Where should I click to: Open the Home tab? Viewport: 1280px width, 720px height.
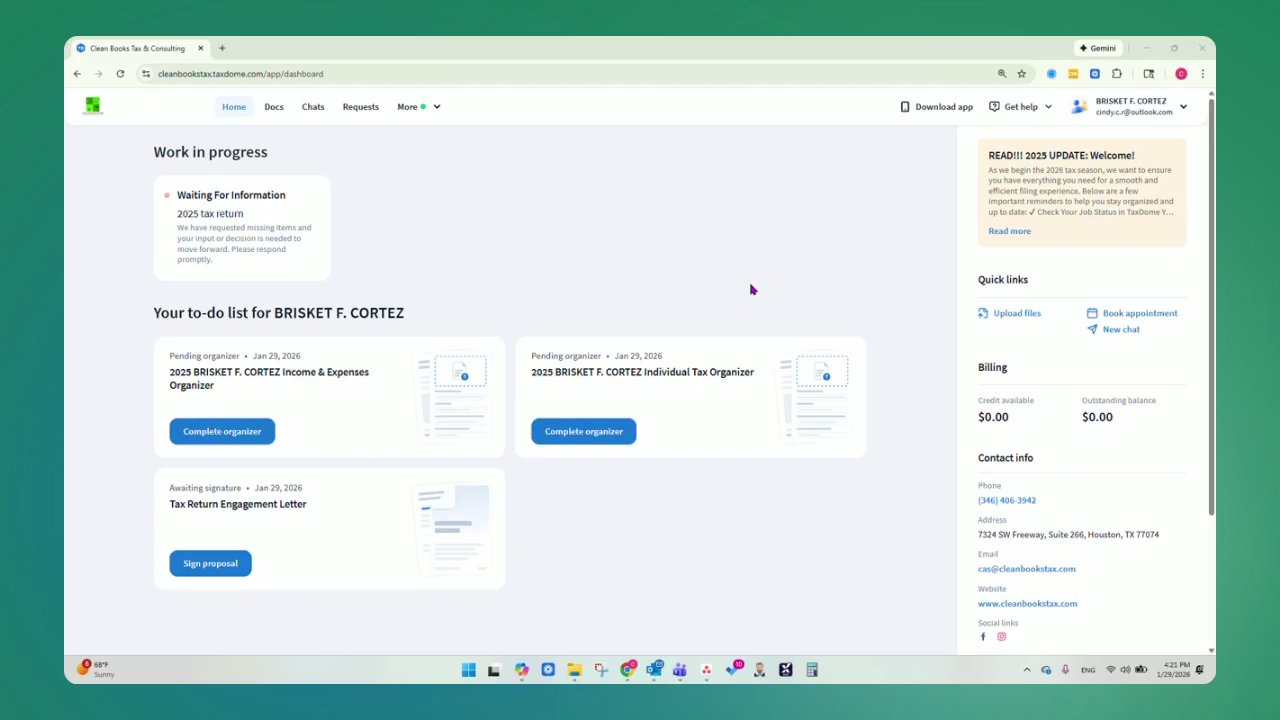234,107
